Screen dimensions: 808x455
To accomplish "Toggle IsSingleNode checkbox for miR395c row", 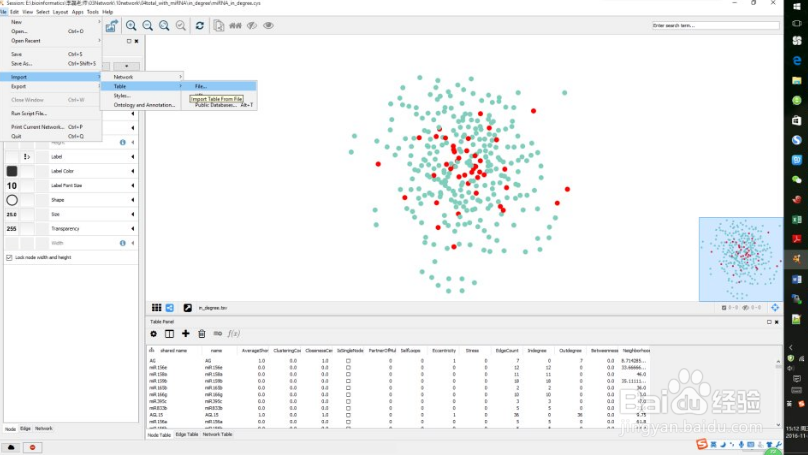I will 348,401.
